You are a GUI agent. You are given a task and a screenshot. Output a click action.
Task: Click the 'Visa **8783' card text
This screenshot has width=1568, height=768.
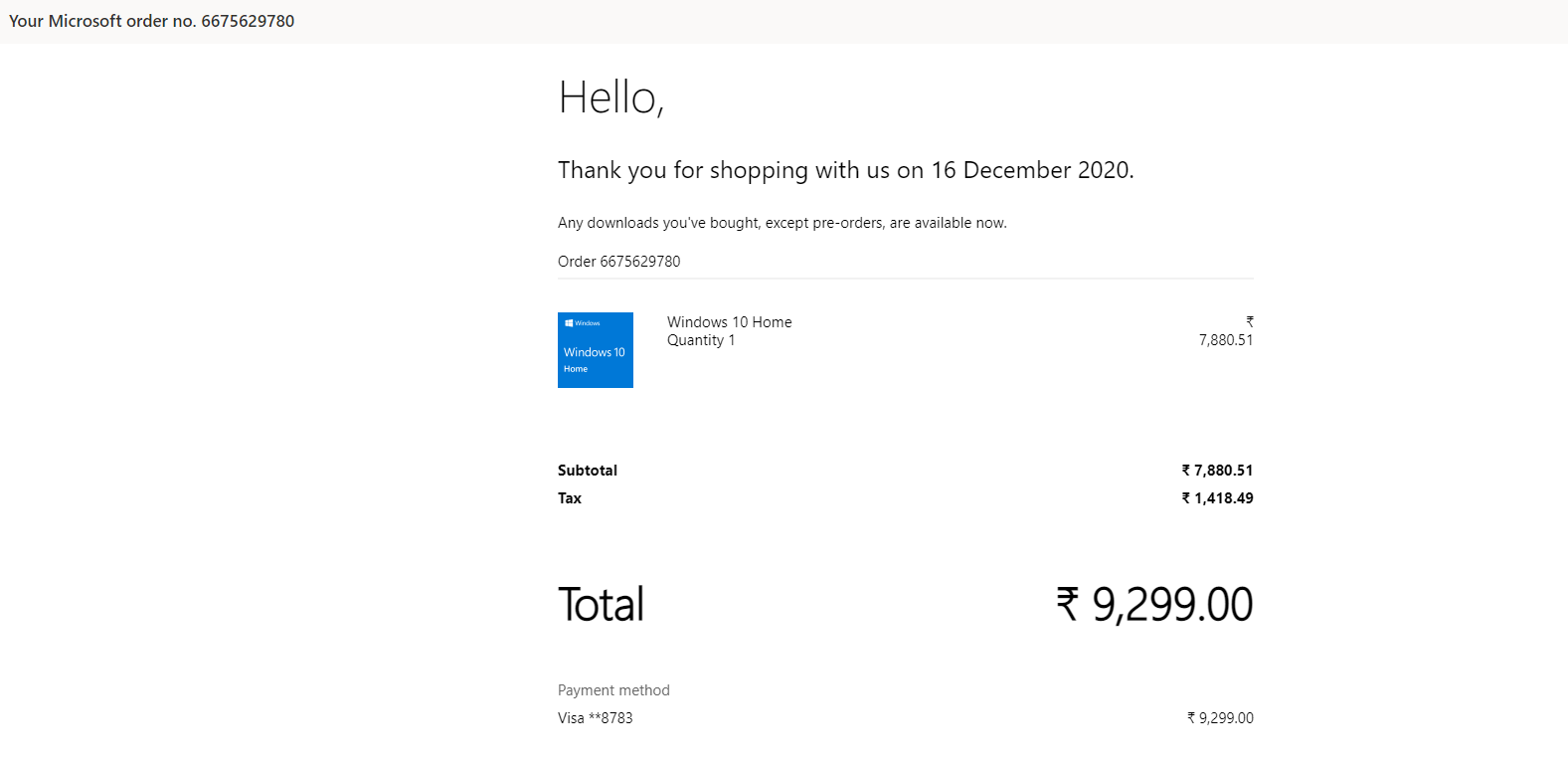(595, 718)
